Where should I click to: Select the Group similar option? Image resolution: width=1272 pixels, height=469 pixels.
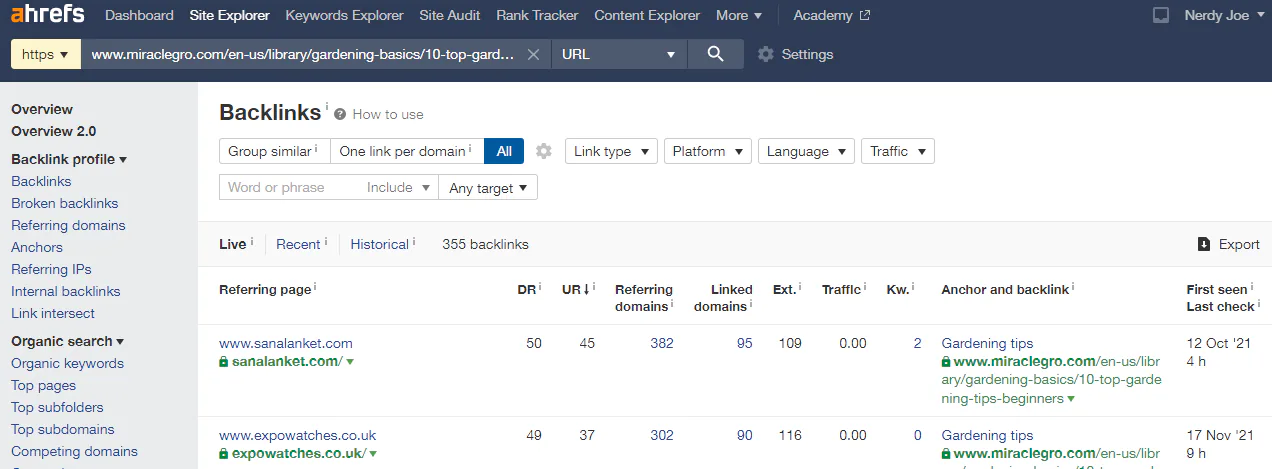coord(274,151)
